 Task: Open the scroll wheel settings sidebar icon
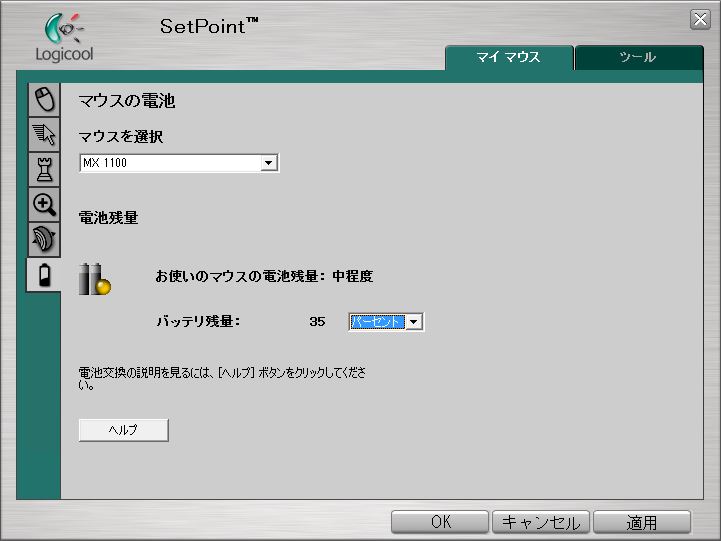coord(44,239)
